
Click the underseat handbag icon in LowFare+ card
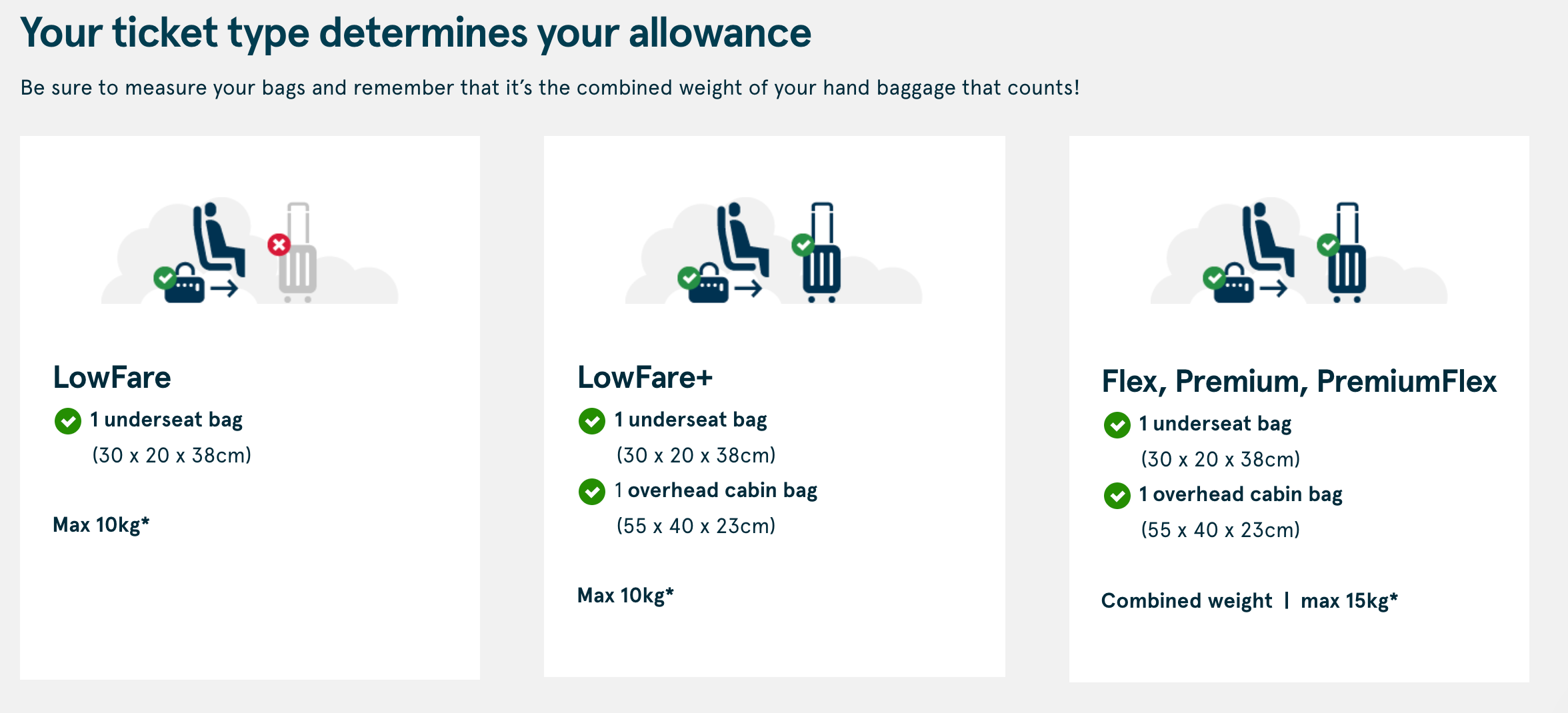708,284
